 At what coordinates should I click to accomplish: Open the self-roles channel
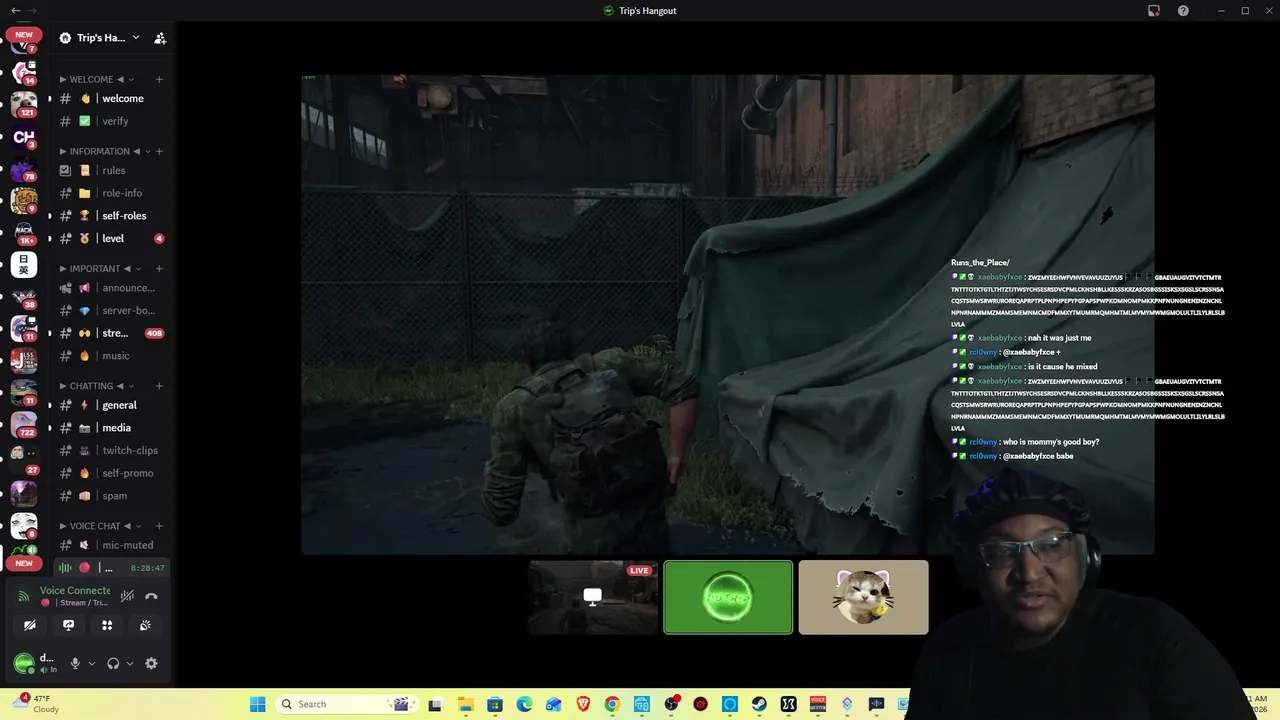pos(112,215)
